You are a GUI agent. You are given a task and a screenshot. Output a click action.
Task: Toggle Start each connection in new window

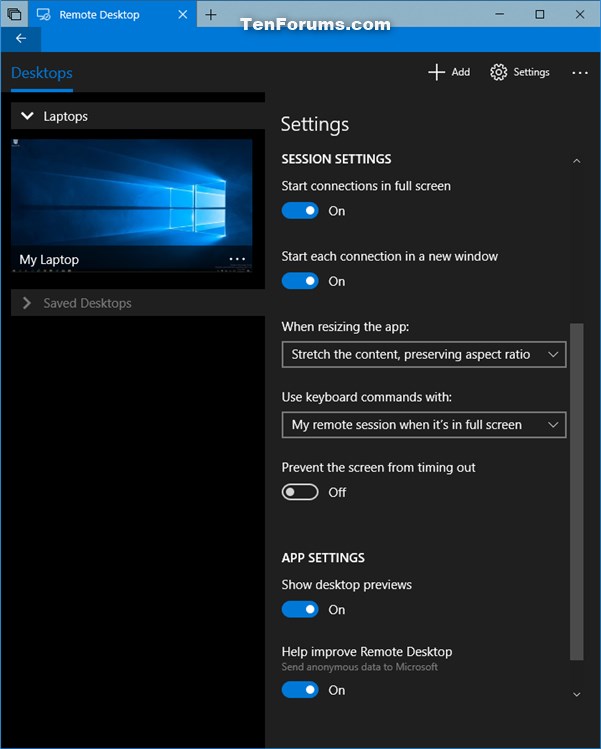[x=300, y=281]
